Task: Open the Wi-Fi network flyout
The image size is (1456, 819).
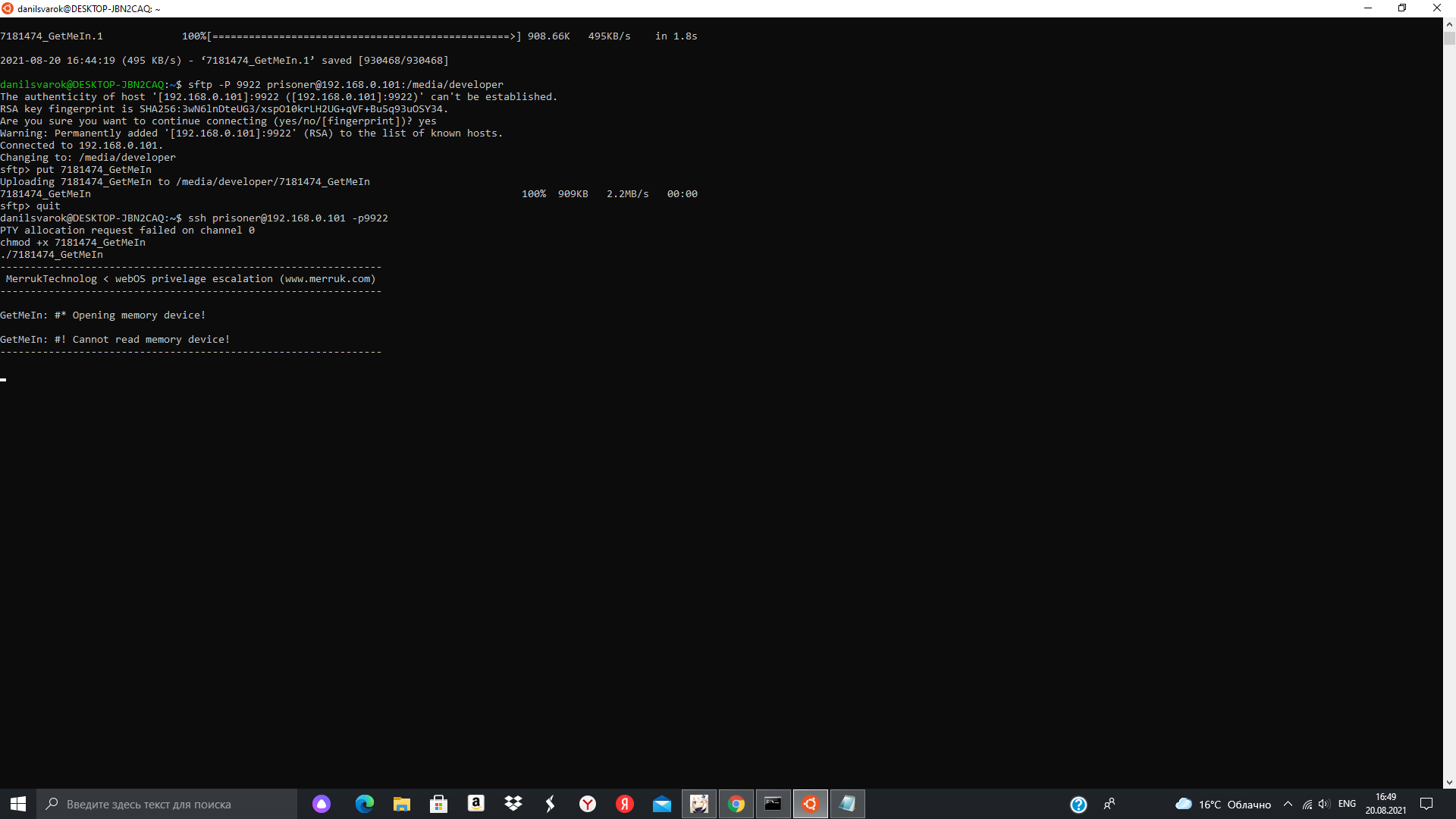Action: pyautogui.click(x=1307, y=804)
